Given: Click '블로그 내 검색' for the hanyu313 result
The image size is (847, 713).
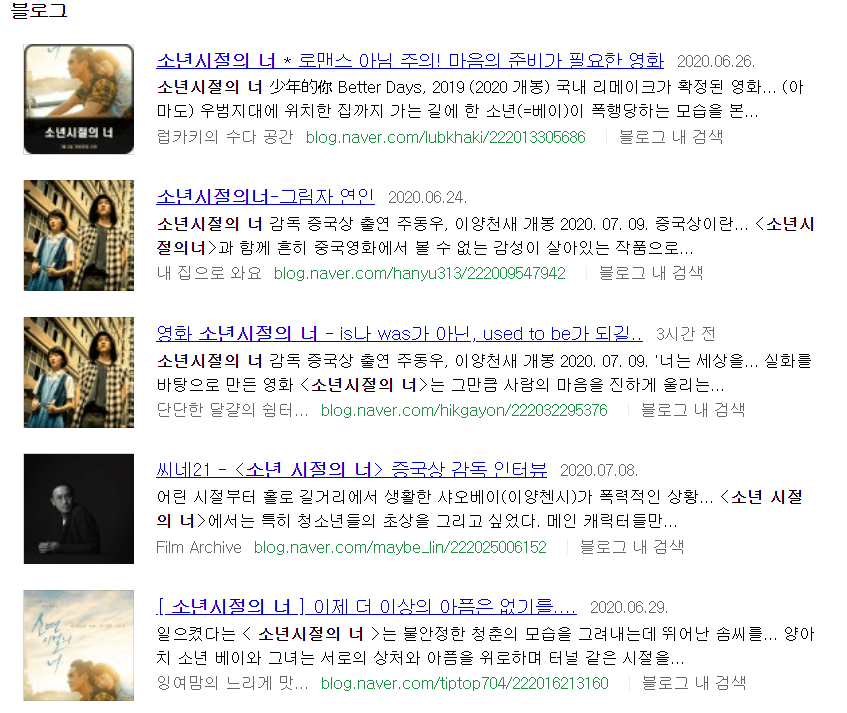Looking at the screenshot, I should pyautogui.click(x=651, y=273).
